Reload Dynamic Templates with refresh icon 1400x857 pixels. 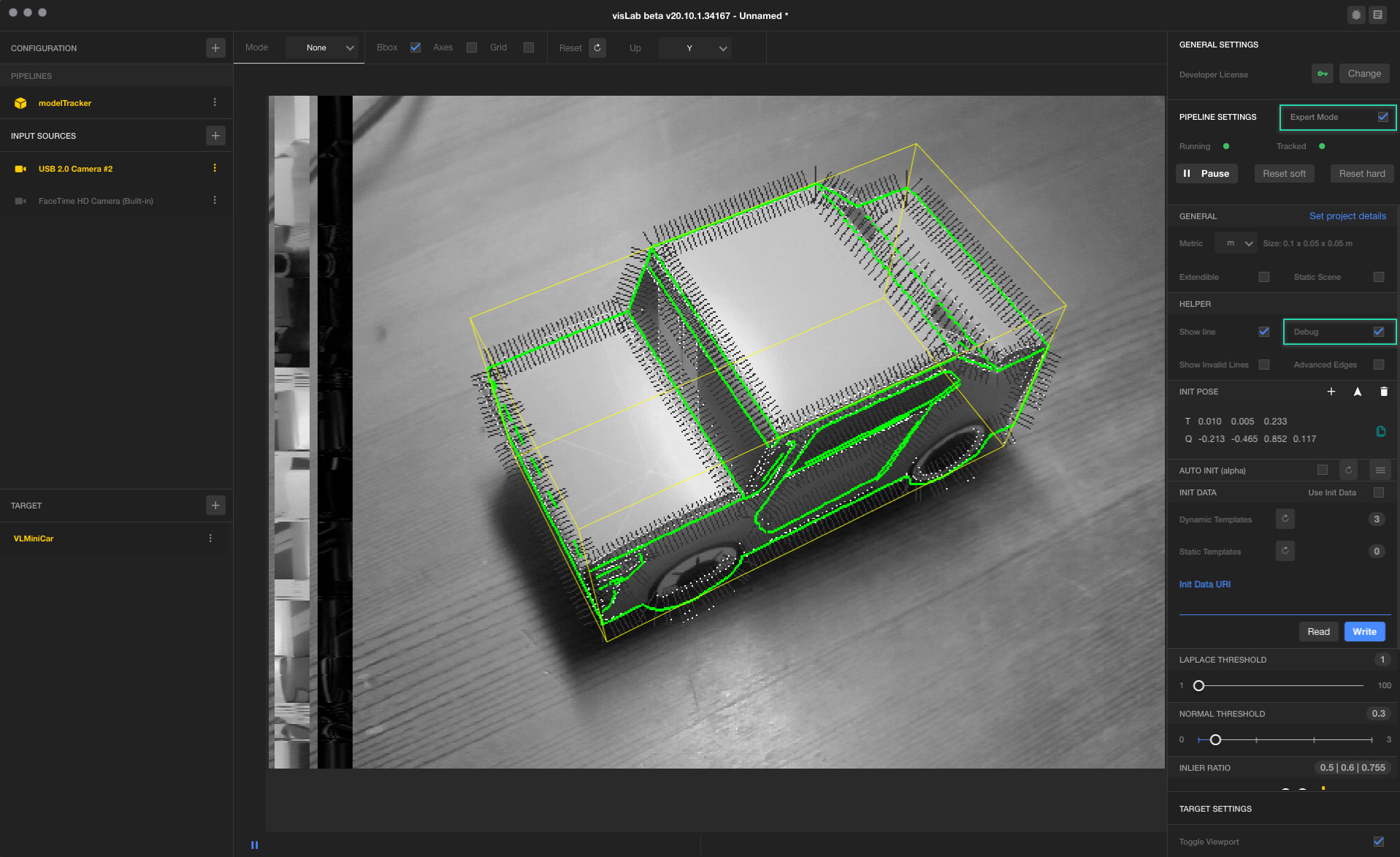(x=1285, y=519)
